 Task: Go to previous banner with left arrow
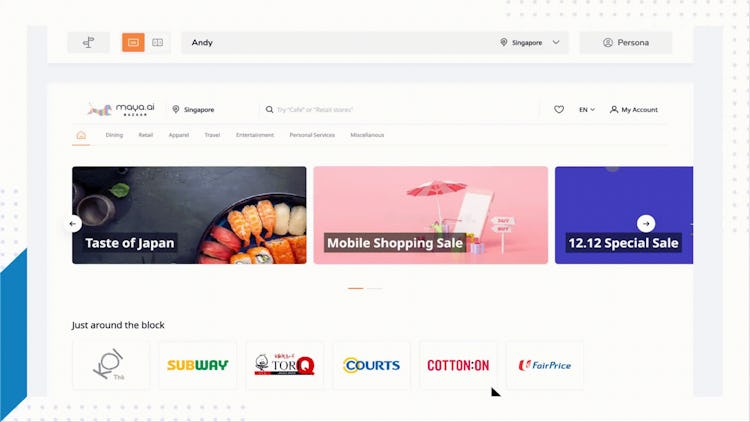[73, 223]
